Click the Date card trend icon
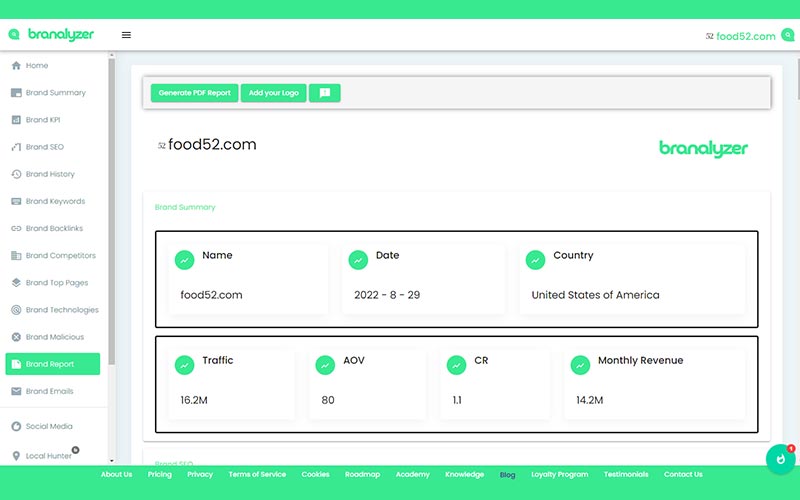This screenshot has width=800, height=500. pos(358,260)
